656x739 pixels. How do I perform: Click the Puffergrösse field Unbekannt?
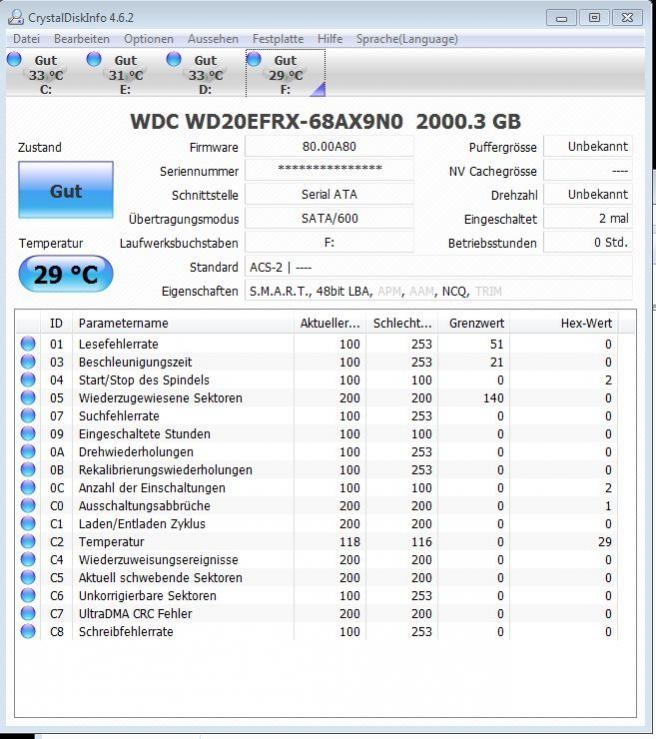(x=588, y=147)
